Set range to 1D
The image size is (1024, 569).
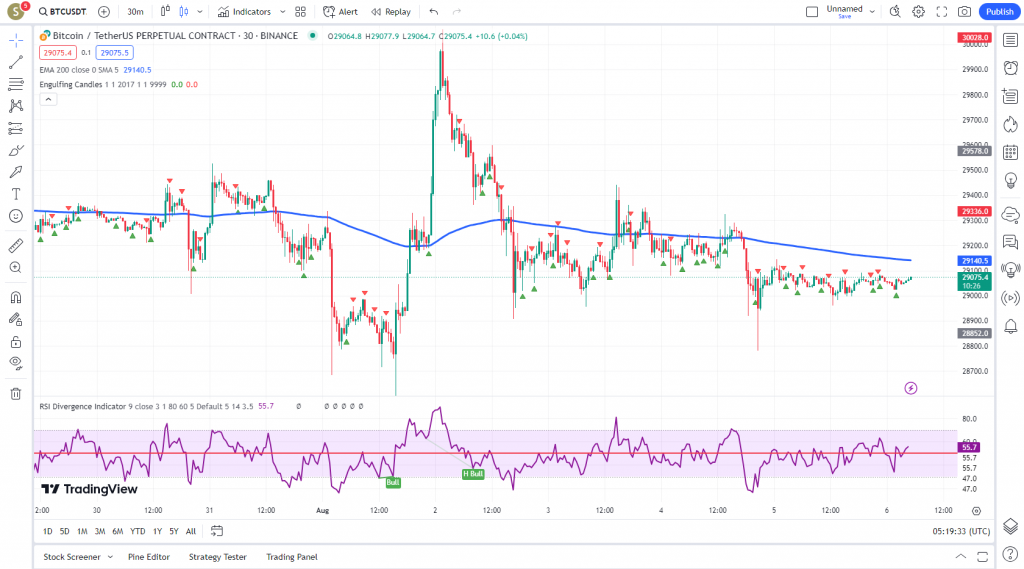point(48,531)
